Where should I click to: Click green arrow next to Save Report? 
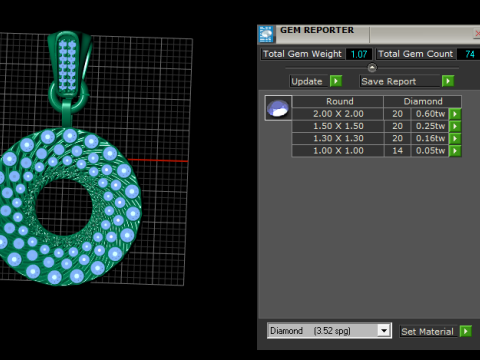click(x=448, y=81)
